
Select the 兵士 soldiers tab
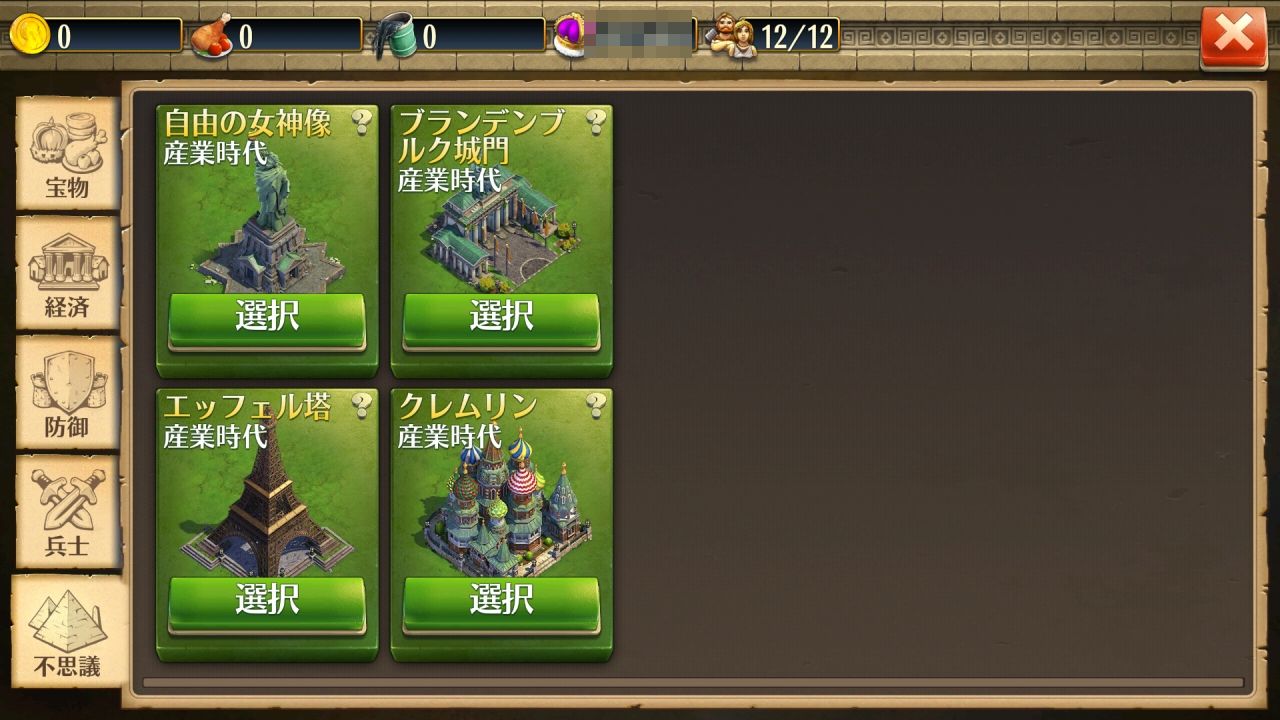tap(66, 513)
